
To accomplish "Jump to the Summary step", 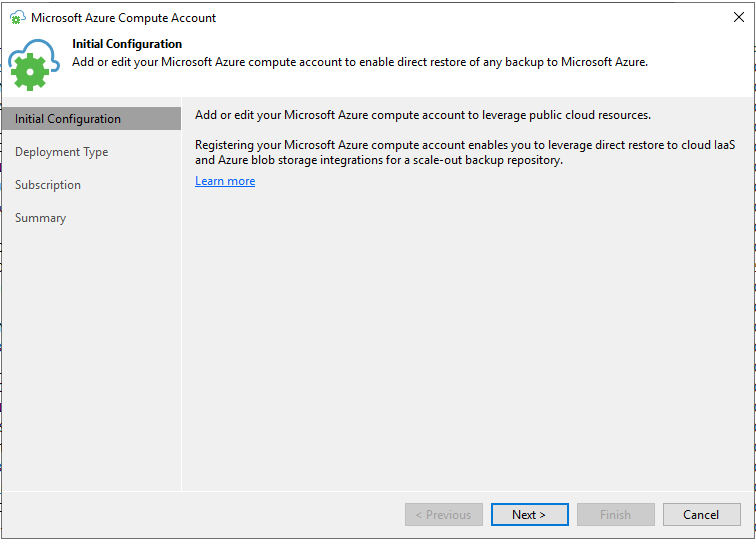I will [41, 218].
